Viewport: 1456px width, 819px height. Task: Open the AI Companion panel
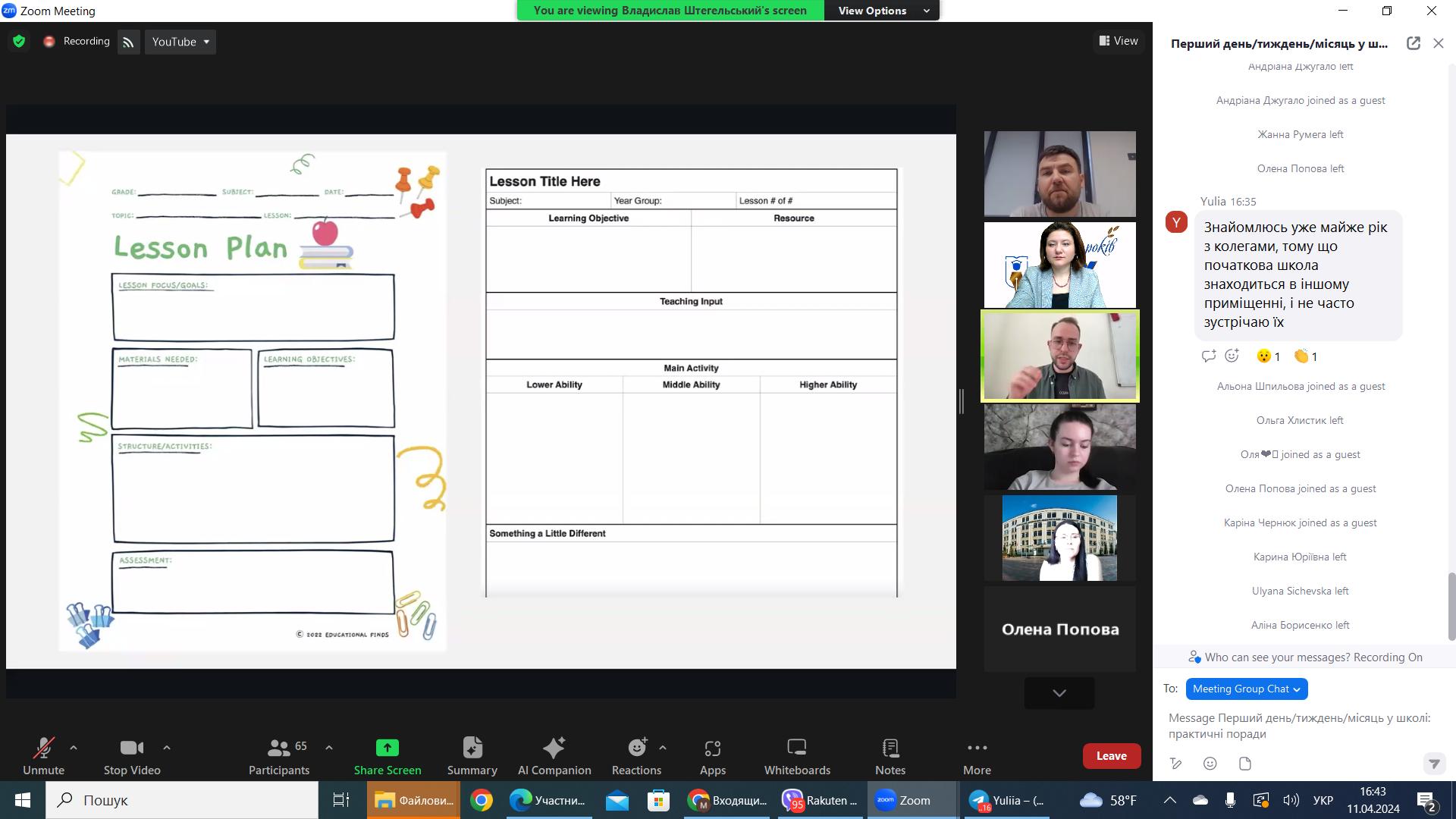click(x=554, y=756)
